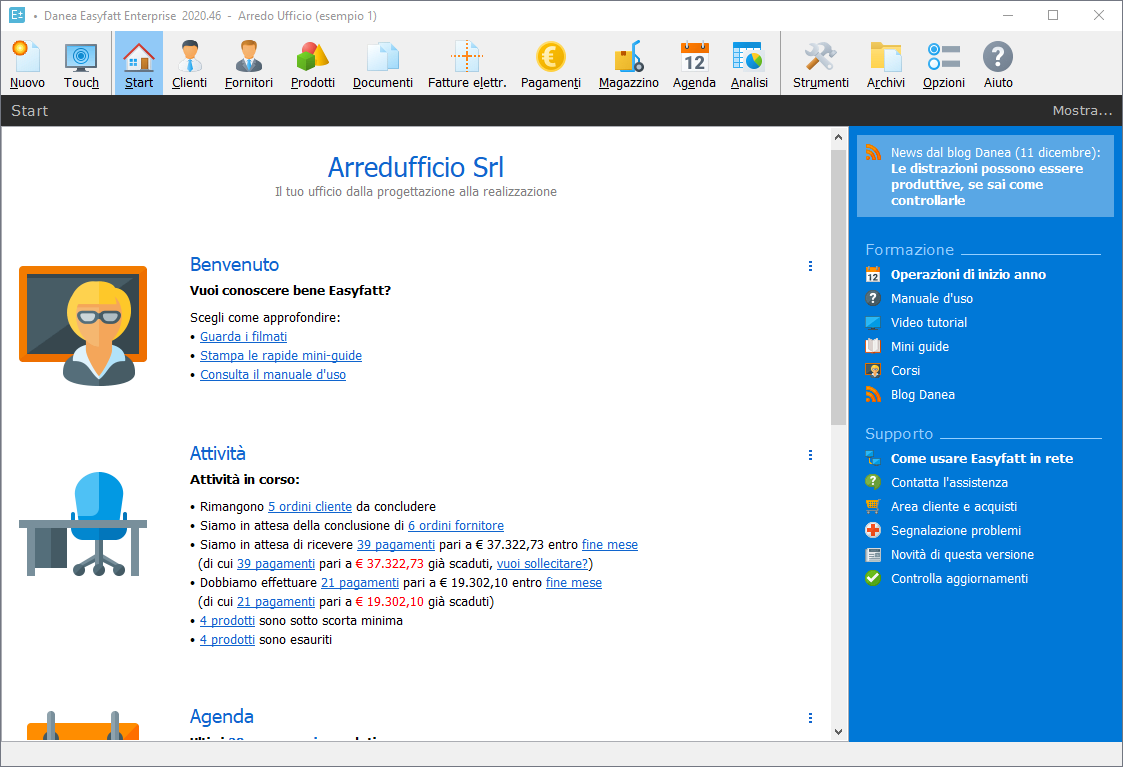1123x767 pixels.
Task: Open the Clienti section
Action: pos(190,64)
